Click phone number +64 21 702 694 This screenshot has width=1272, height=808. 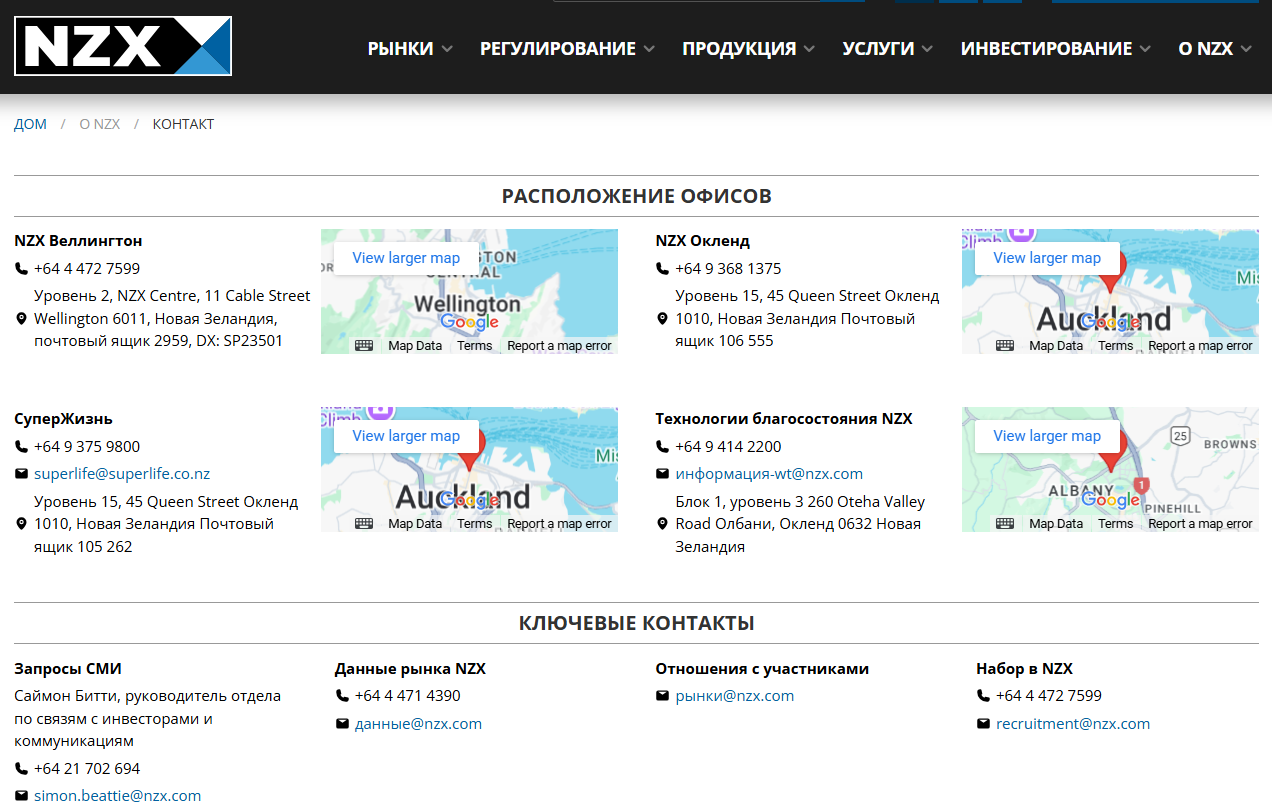click(x=87, y=769)
